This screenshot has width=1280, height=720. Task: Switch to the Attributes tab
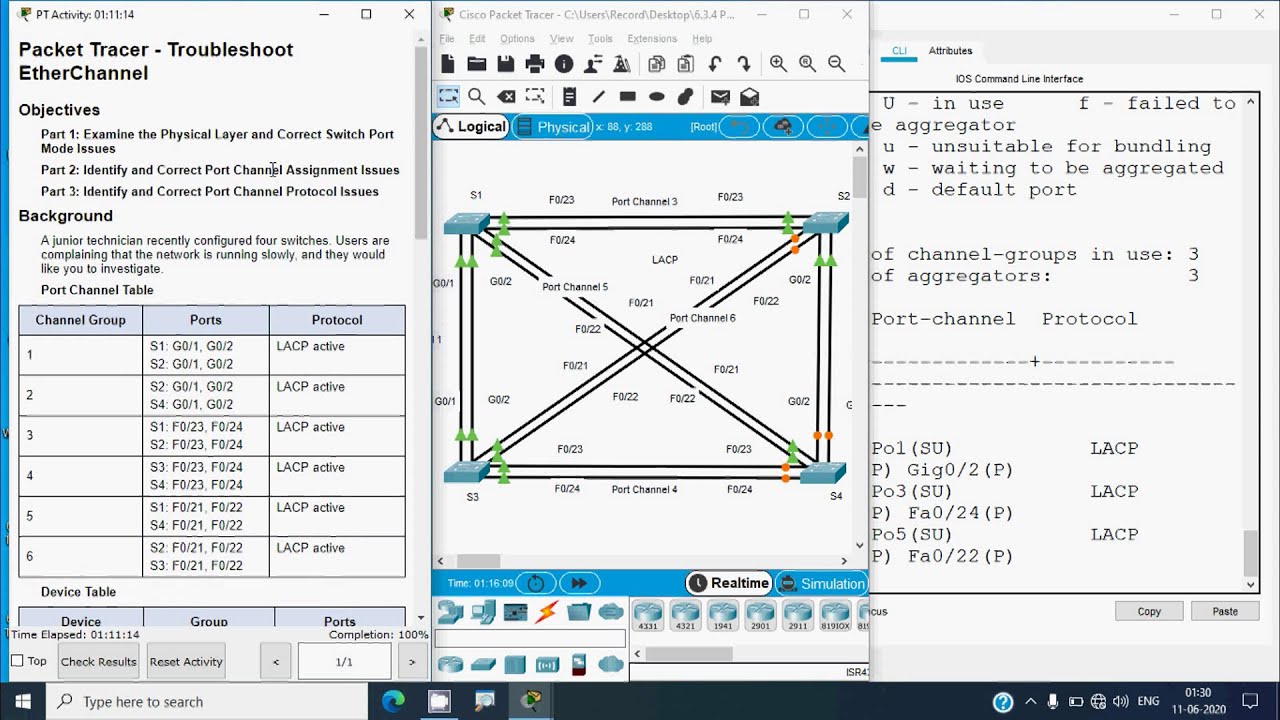(950, 51)
